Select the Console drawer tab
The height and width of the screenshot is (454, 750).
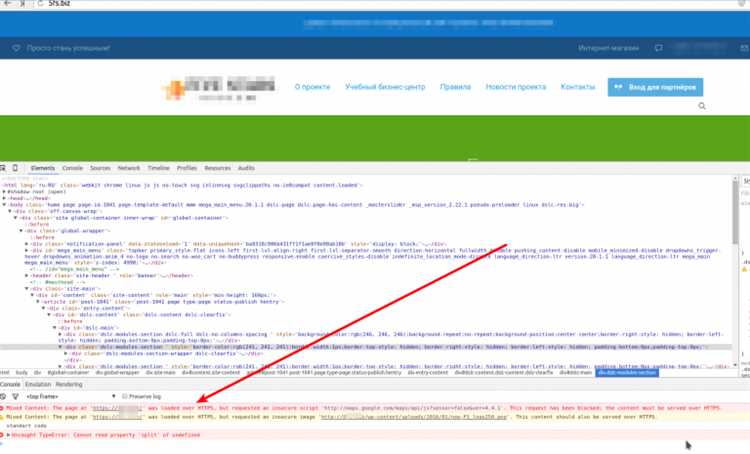(x=10, y=385)
